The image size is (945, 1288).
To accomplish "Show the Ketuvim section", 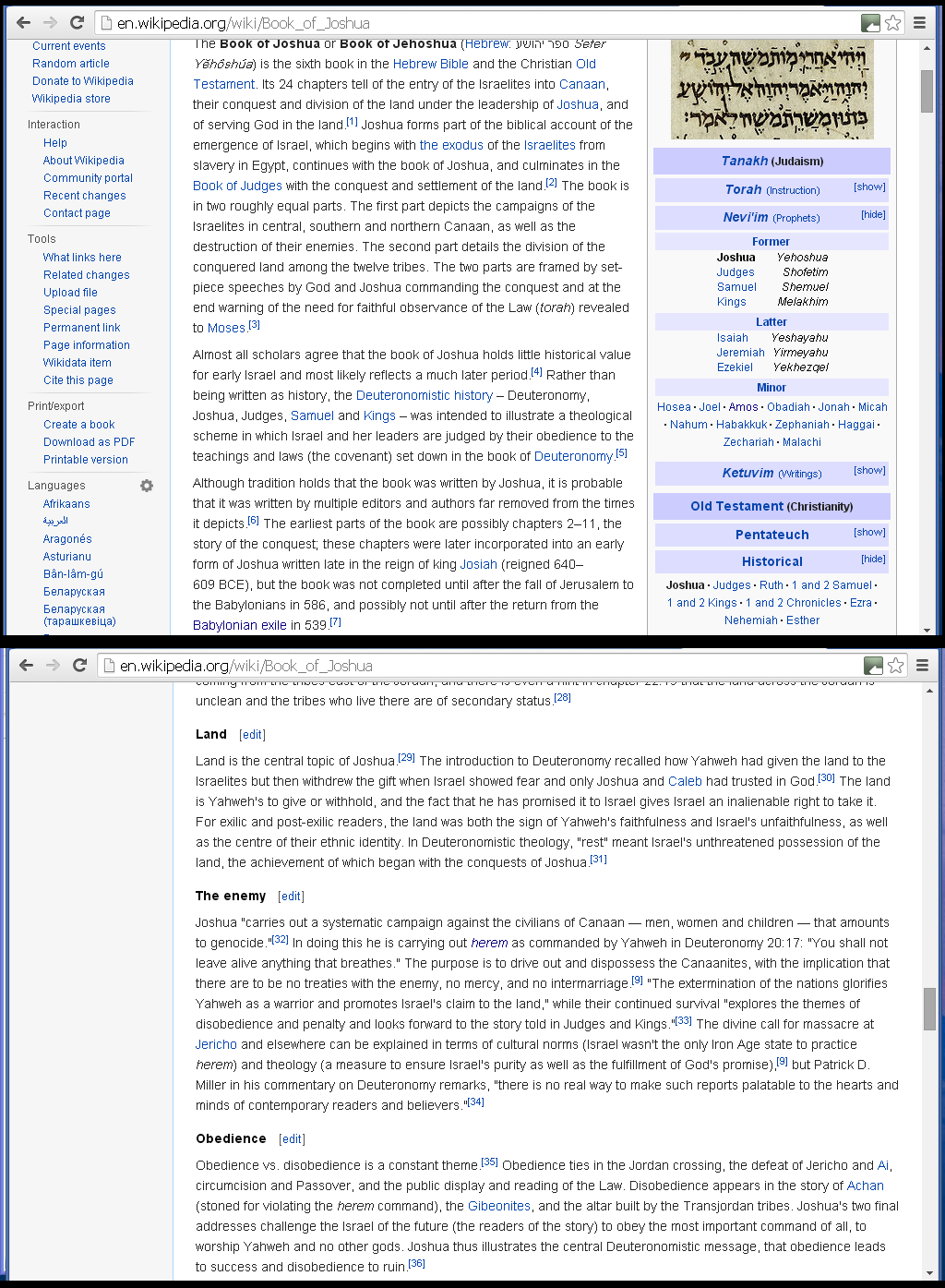I will 869,471.
